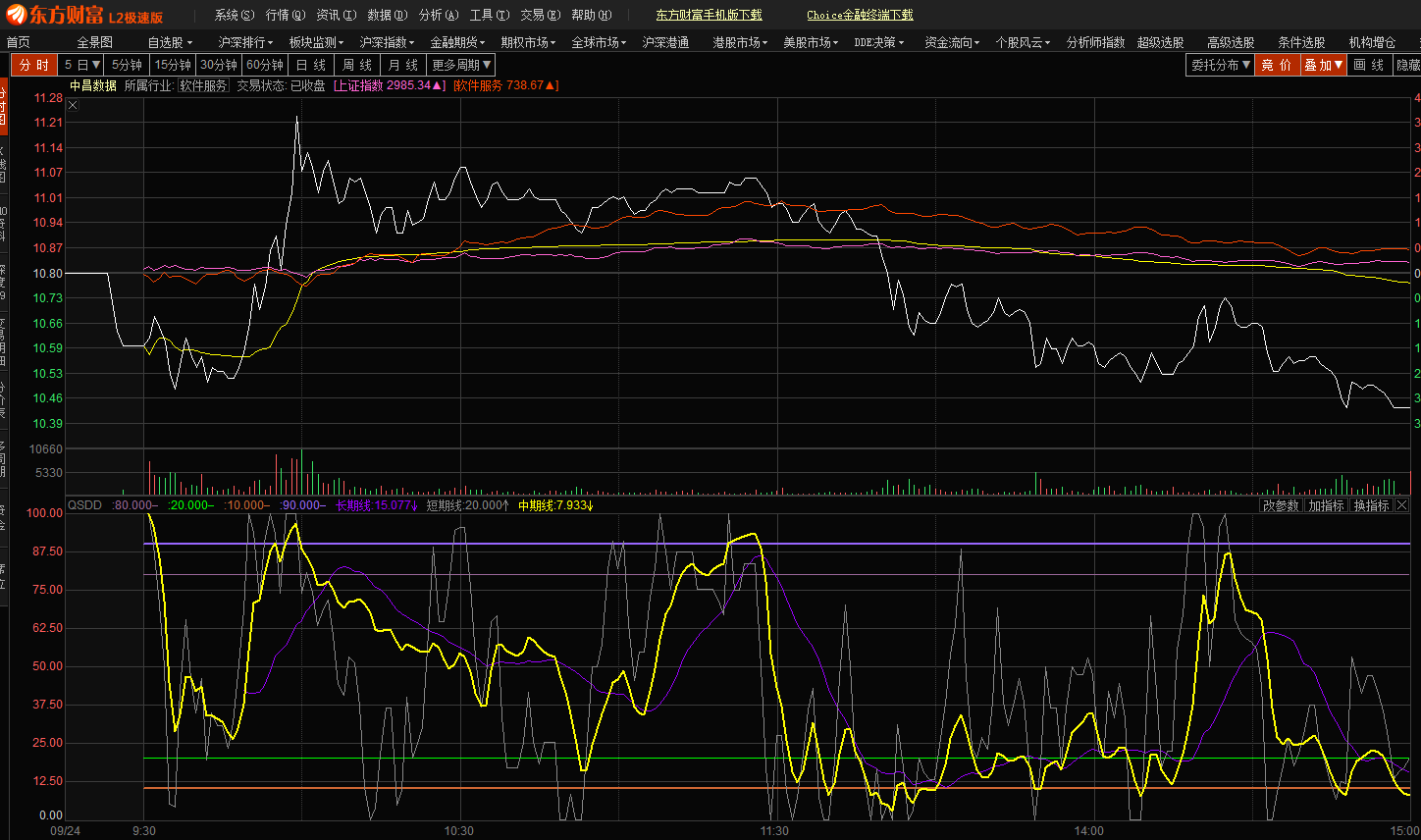Switch to 5分钟 chart period
Image resolution: width=1421 pixels, height=840 pixels.
(x=127, y=65)
